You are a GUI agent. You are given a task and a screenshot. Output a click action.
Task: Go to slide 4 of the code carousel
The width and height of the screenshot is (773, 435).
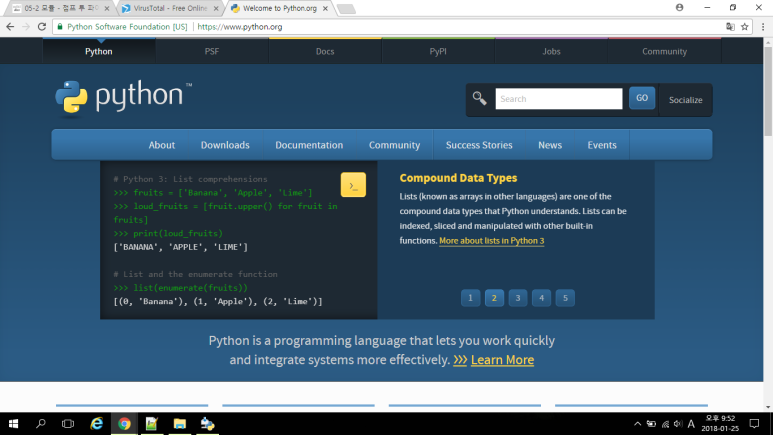[x=541, y=298]
